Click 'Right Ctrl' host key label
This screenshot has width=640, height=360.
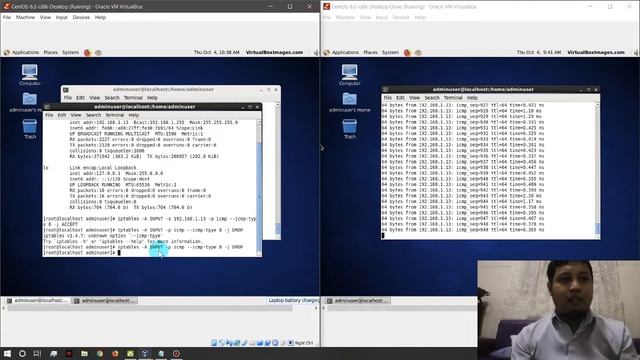pos(304,343)
